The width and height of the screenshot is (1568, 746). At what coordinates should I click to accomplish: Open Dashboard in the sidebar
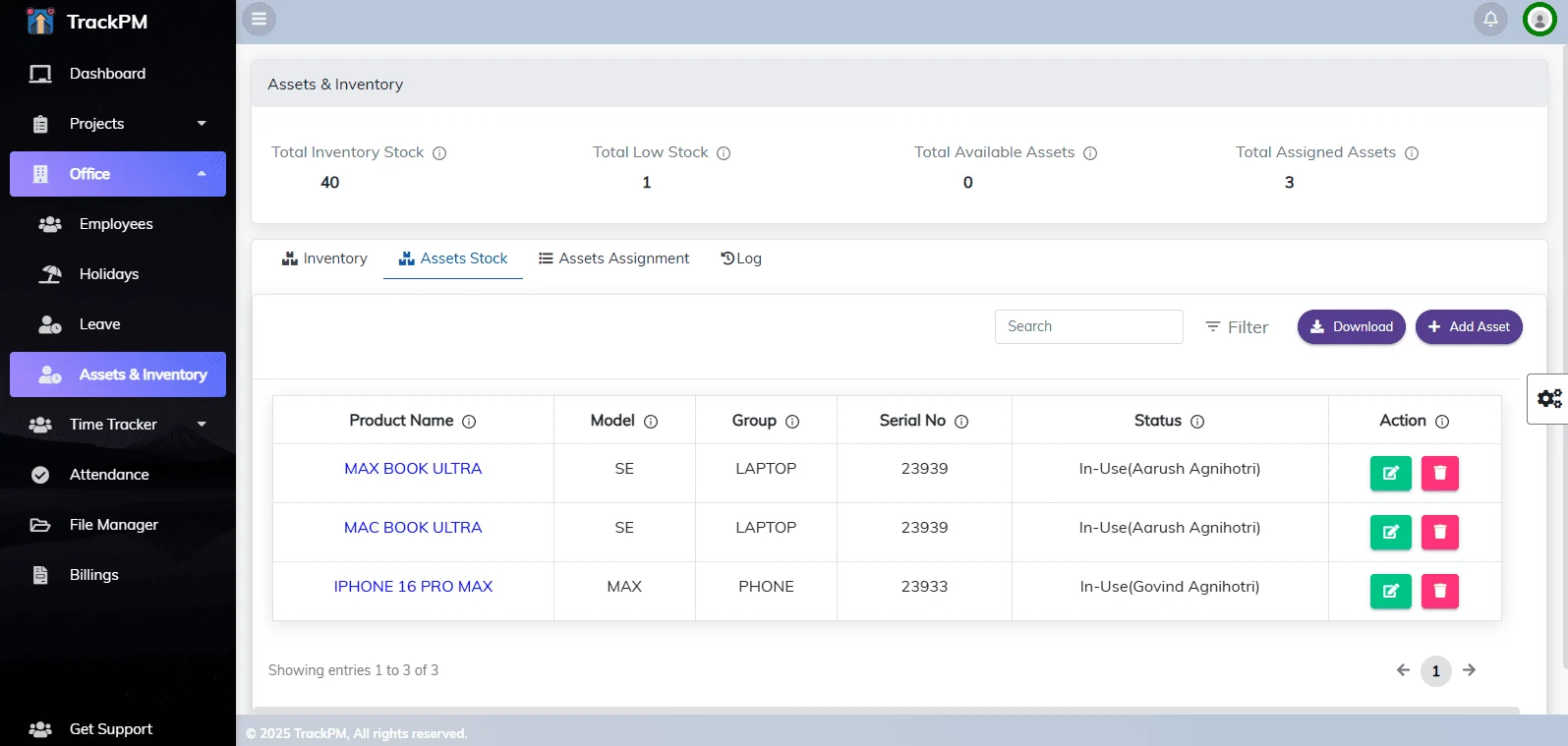click(x=118, y=74)
